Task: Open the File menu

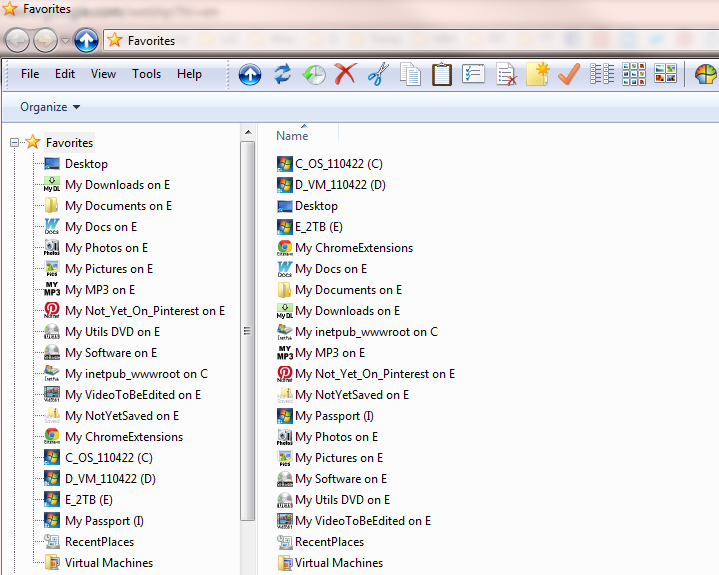Action: click(30, 74)
